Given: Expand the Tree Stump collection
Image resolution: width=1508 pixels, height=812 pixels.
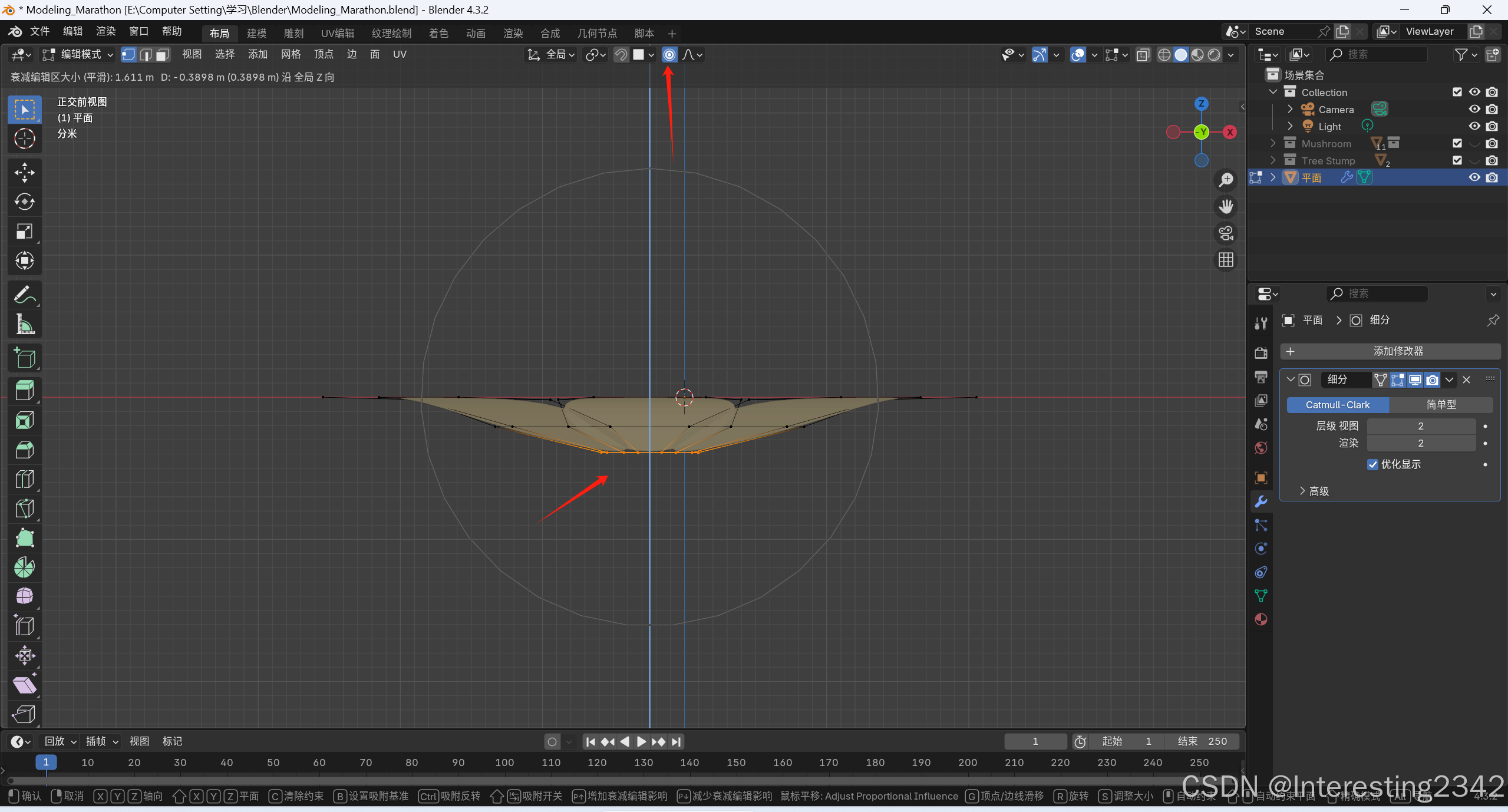Looking at the screenshot, I should [1273, 160].
